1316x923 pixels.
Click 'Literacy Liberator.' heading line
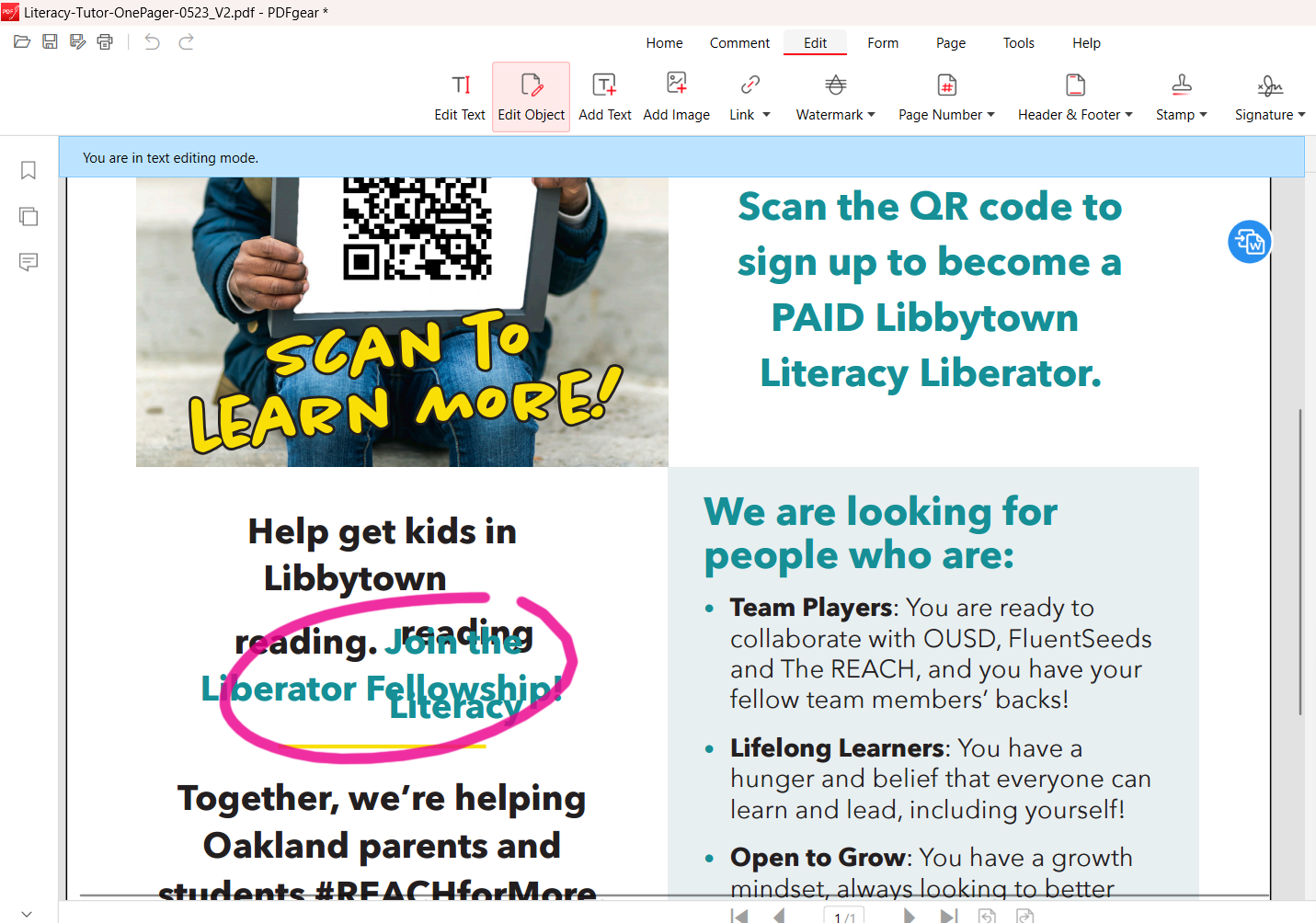coord(931,373)
